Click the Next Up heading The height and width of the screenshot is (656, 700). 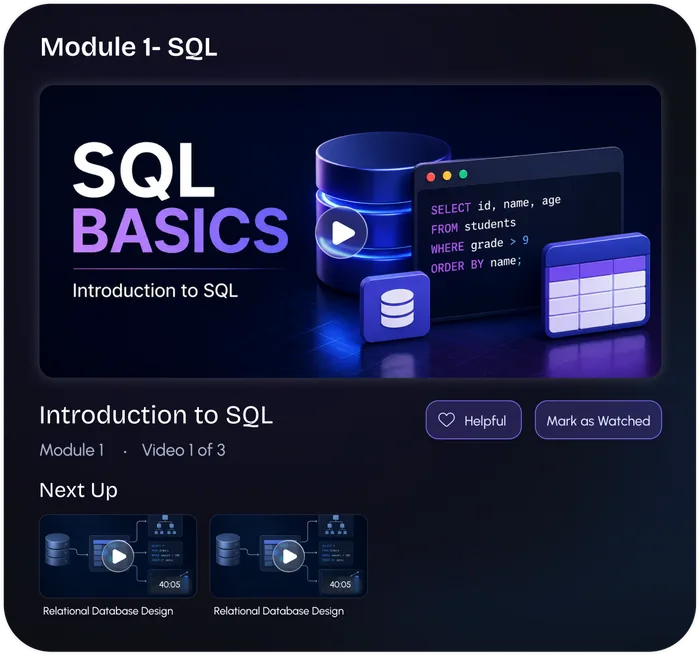(x=79, y=490)
